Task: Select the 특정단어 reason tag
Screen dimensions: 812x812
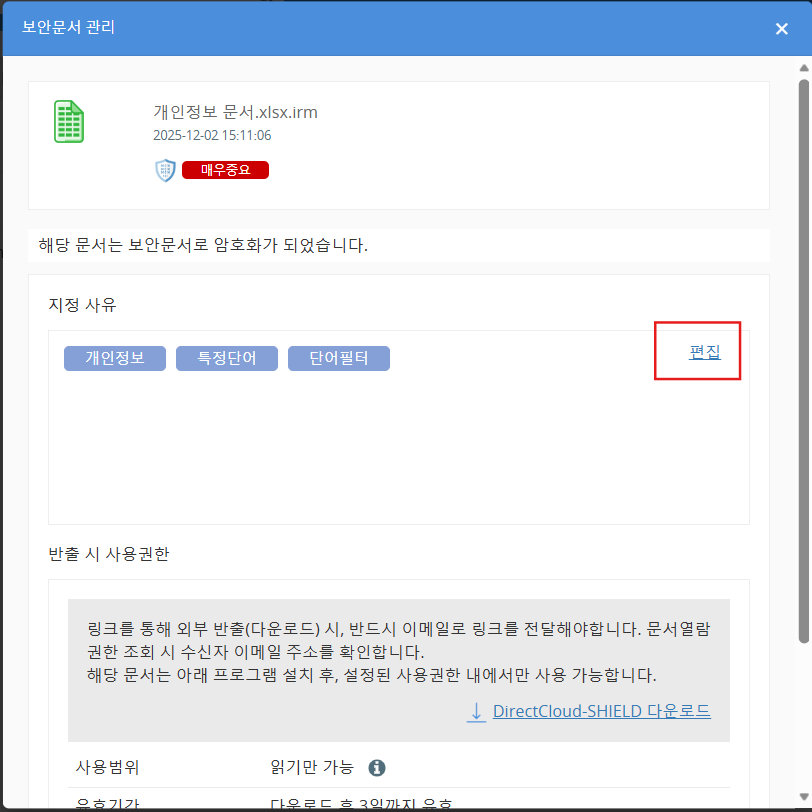Action: 226,358
